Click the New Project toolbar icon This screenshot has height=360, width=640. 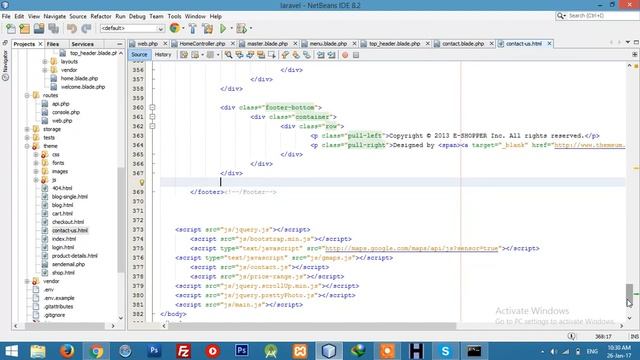click(x=25, y=28)
